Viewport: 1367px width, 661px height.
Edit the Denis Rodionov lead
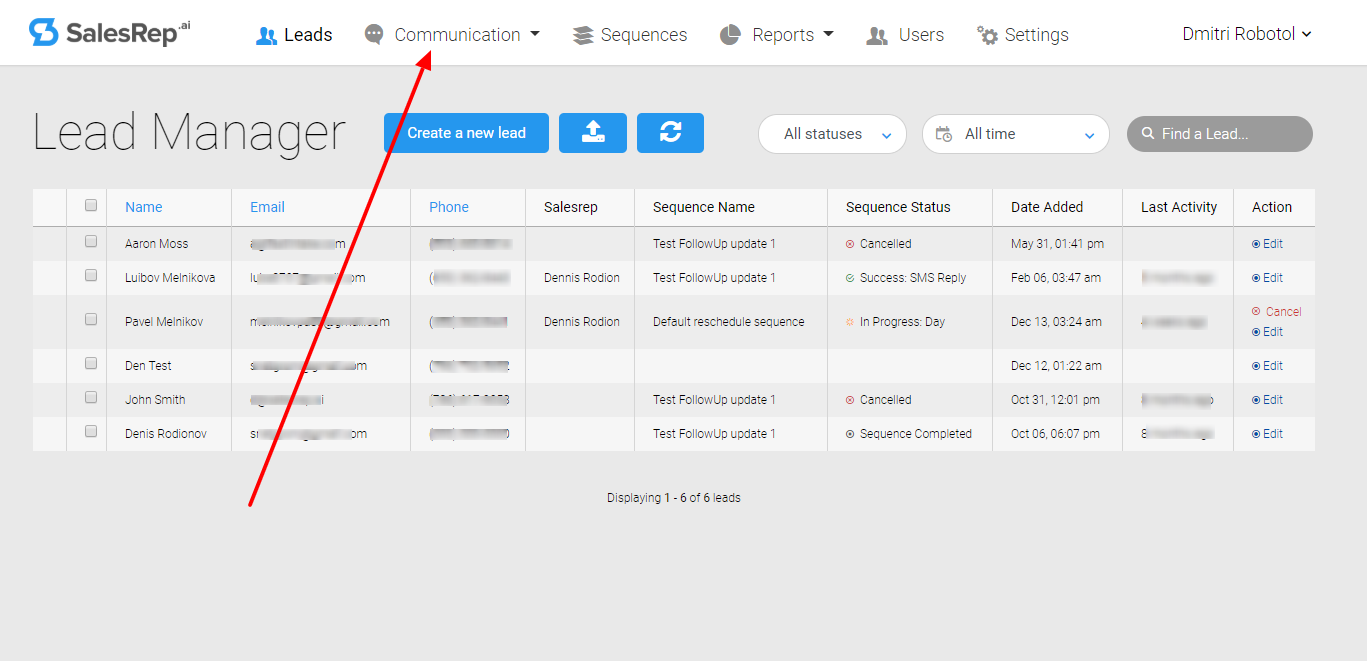tap(1267, 434)
